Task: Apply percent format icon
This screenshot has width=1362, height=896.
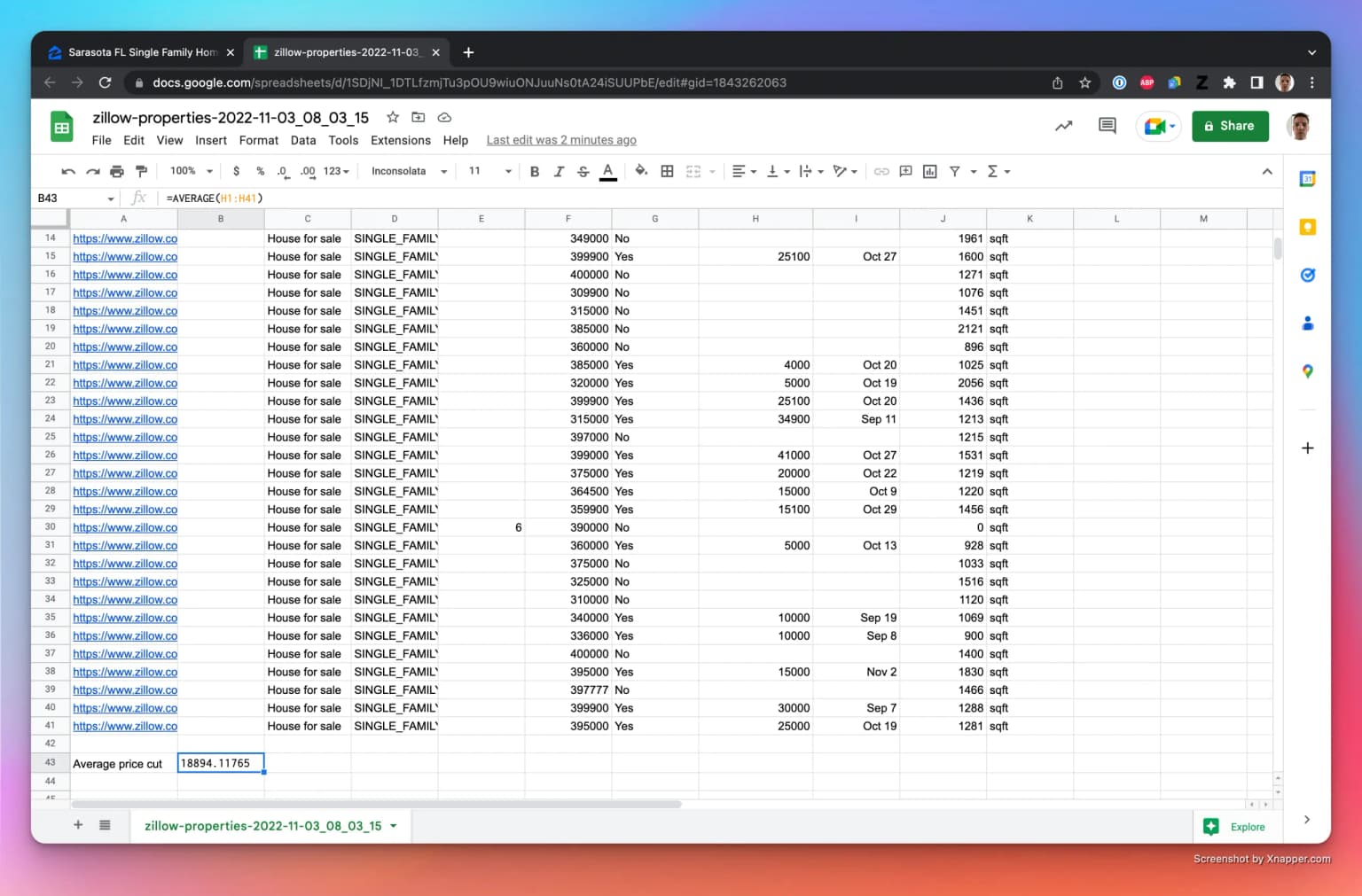Action: point(260,172)
